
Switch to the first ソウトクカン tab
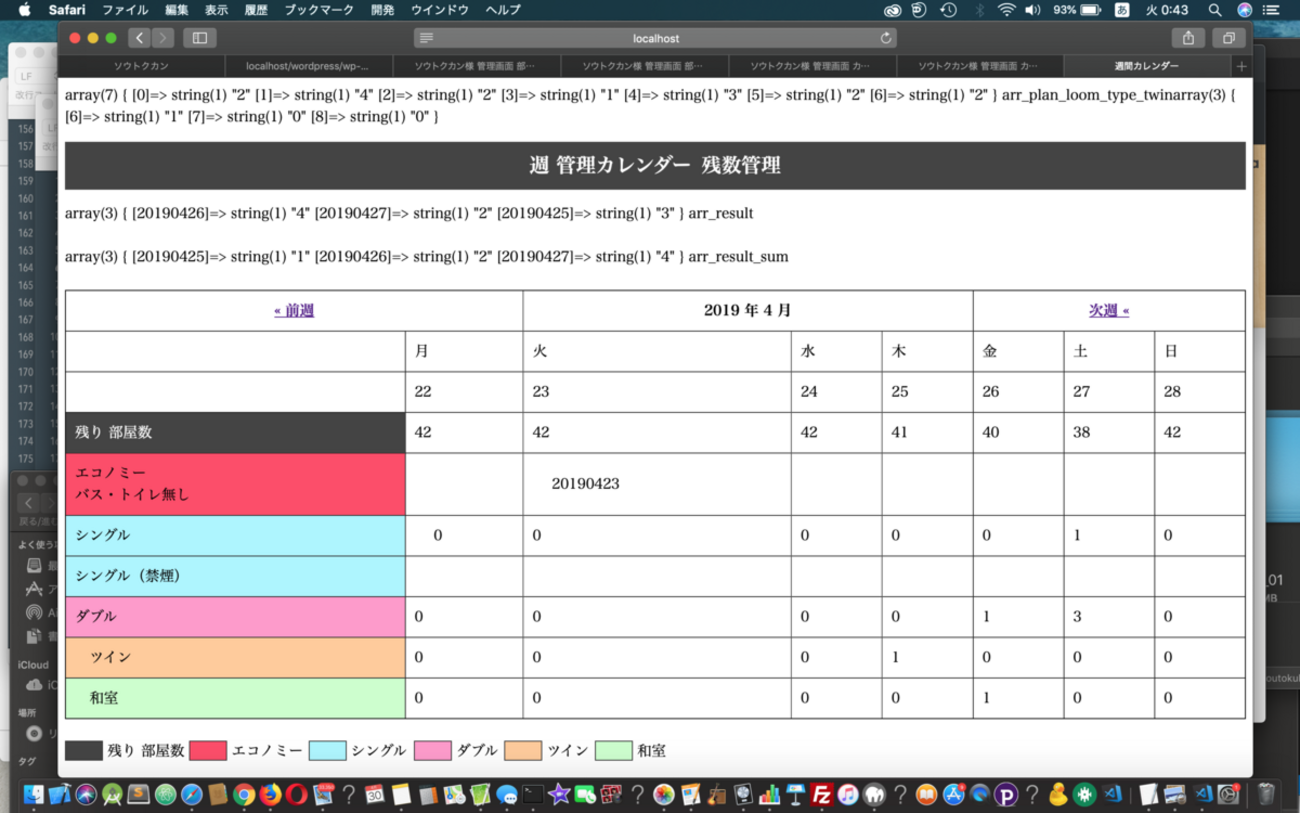141,66
